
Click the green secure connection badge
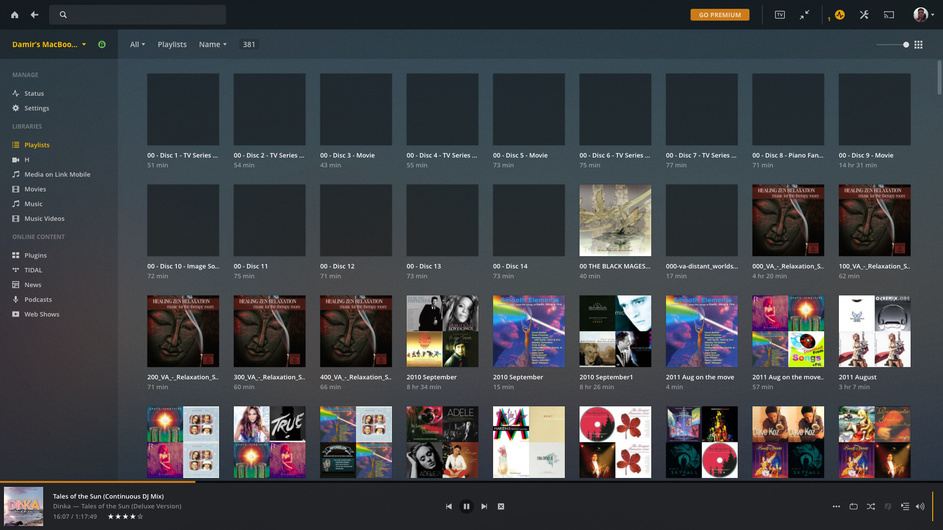[x=102, y=45]
